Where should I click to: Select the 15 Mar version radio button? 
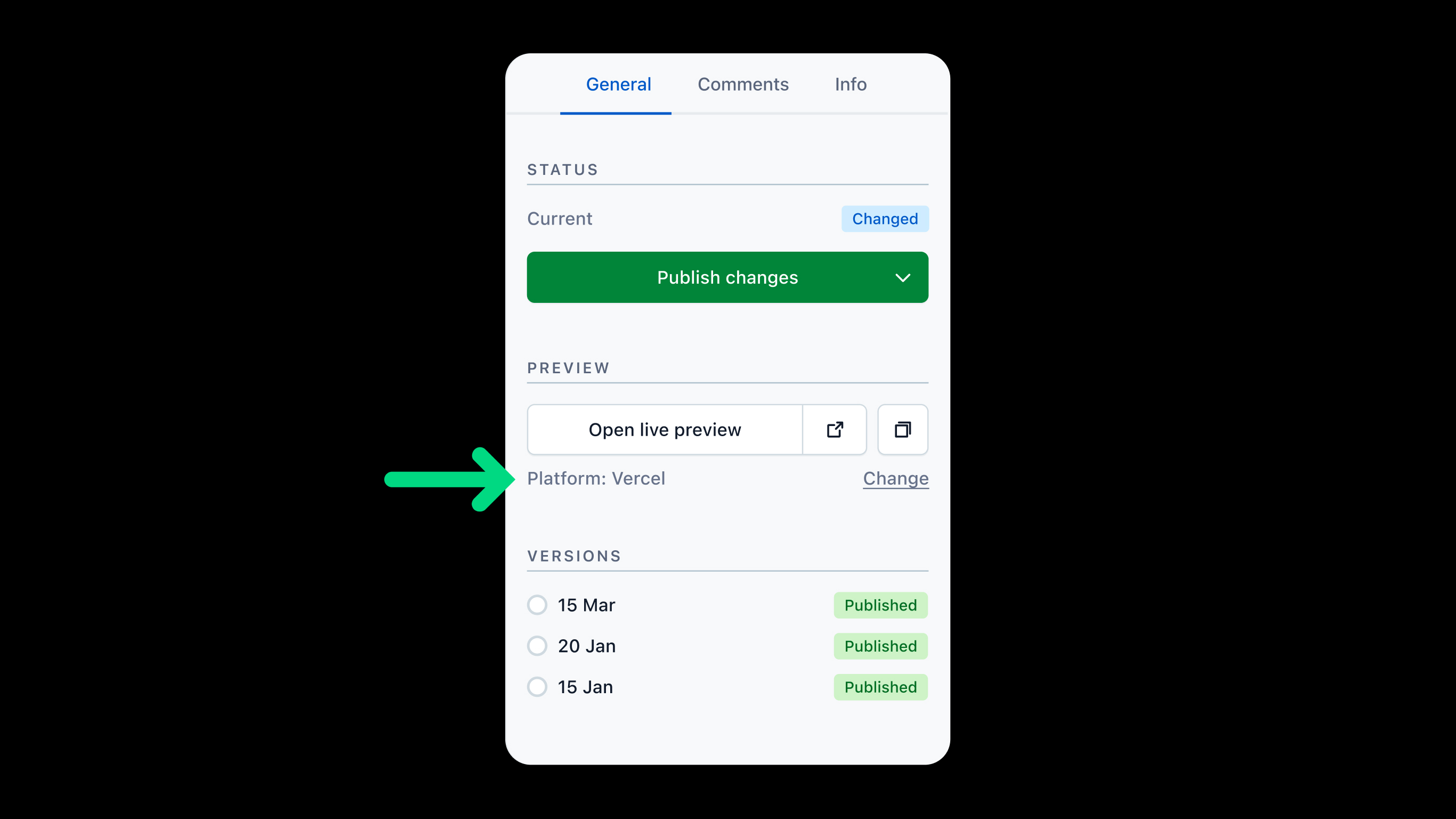[x=537, y=605]
